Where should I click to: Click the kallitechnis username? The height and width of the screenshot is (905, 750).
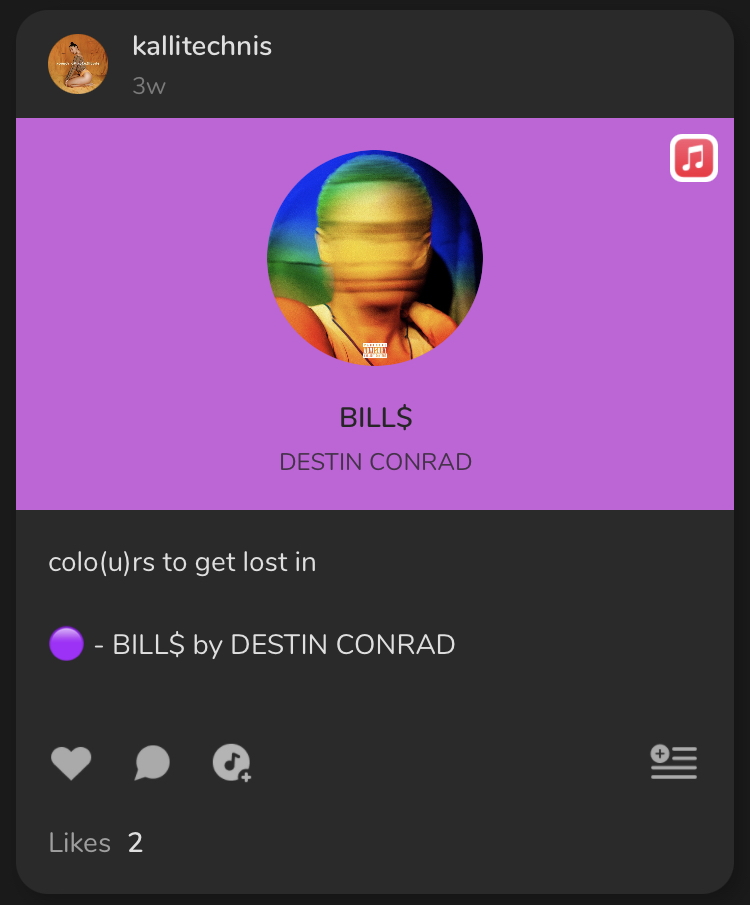[202, 46]
